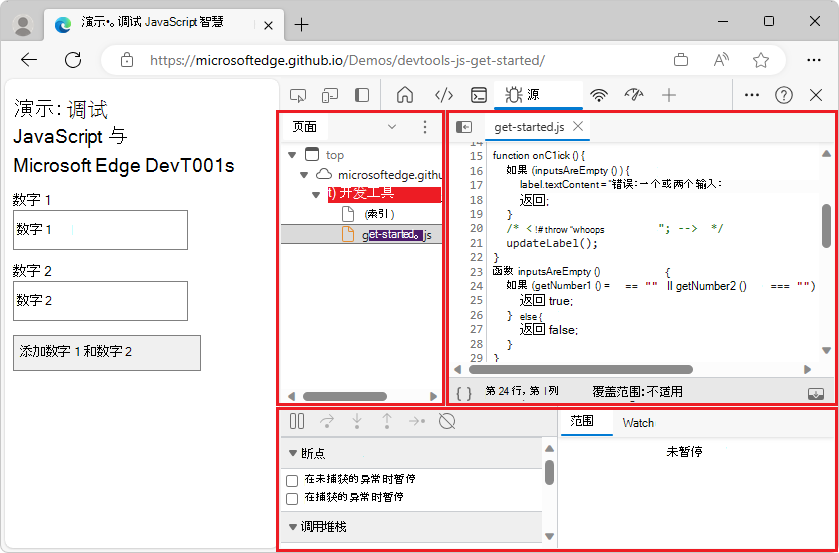Image resolution: width=839 pixels, height=553 pixels.
Task: Open the (索引) file in tree
Action: pyautogui.click(x=379, y=214)
